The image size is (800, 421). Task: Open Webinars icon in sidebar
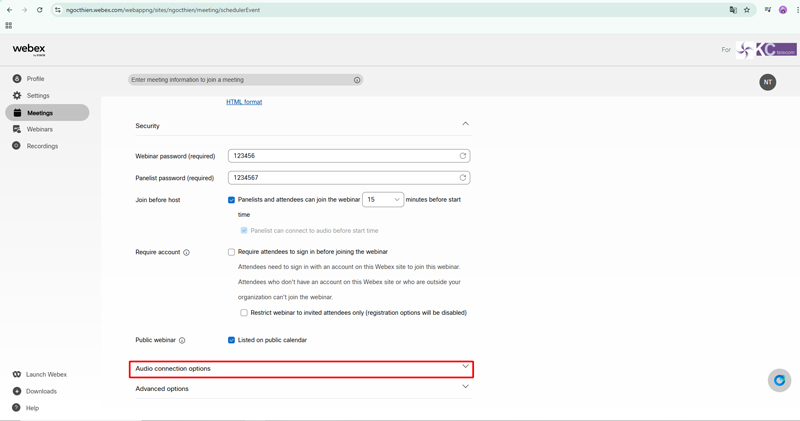tap(17, 129)
